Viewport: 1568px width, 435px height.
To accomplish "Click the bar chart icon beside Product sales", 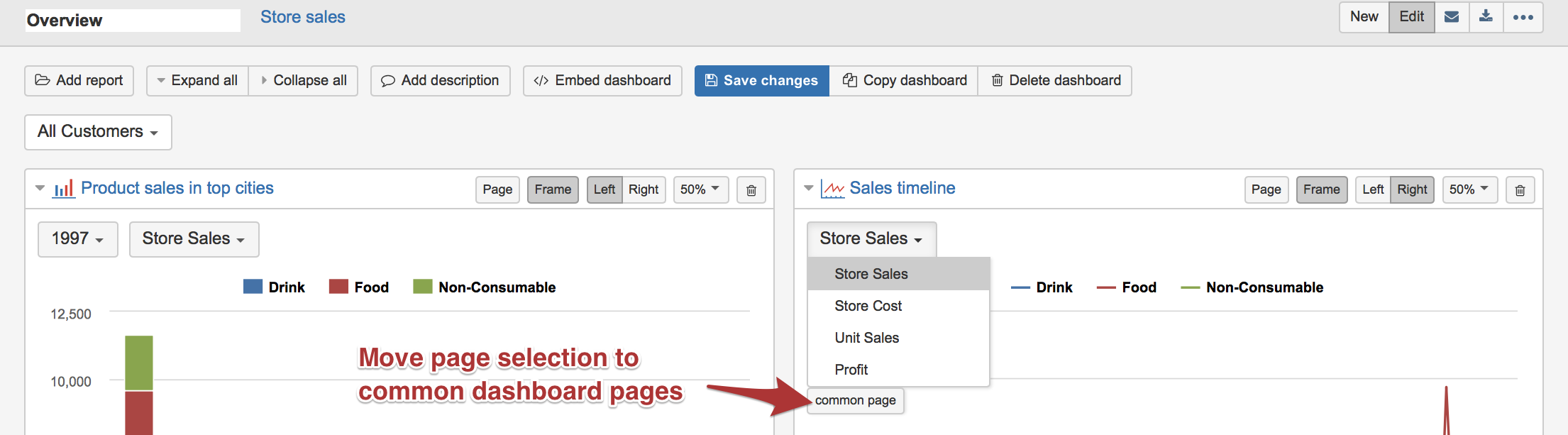I will 64,189.
